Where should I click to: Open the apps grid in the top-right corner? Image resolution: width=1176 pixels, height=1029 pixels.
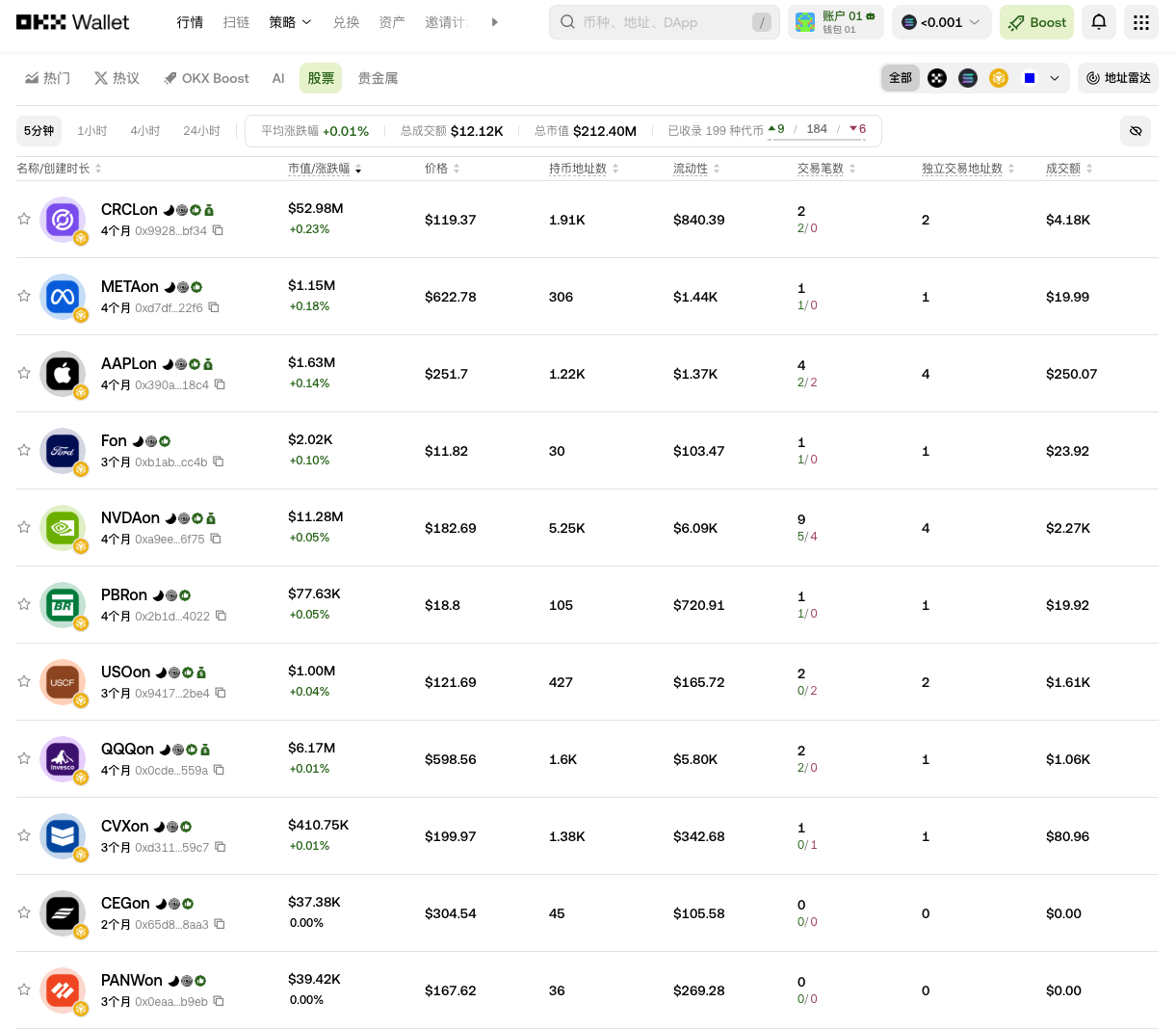[1141, 21]
